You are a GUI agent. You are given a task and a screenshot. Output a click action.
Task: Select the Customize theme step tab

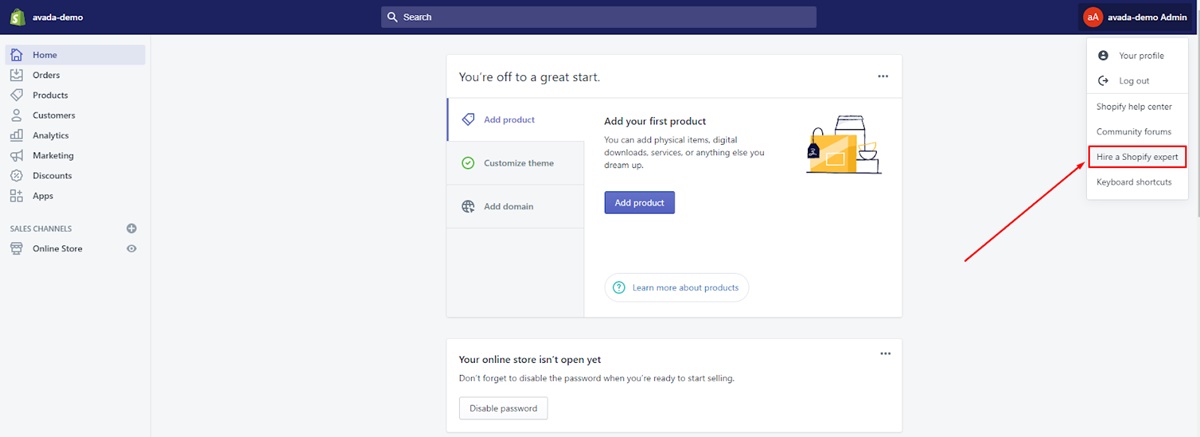click(x=515, y=163)
